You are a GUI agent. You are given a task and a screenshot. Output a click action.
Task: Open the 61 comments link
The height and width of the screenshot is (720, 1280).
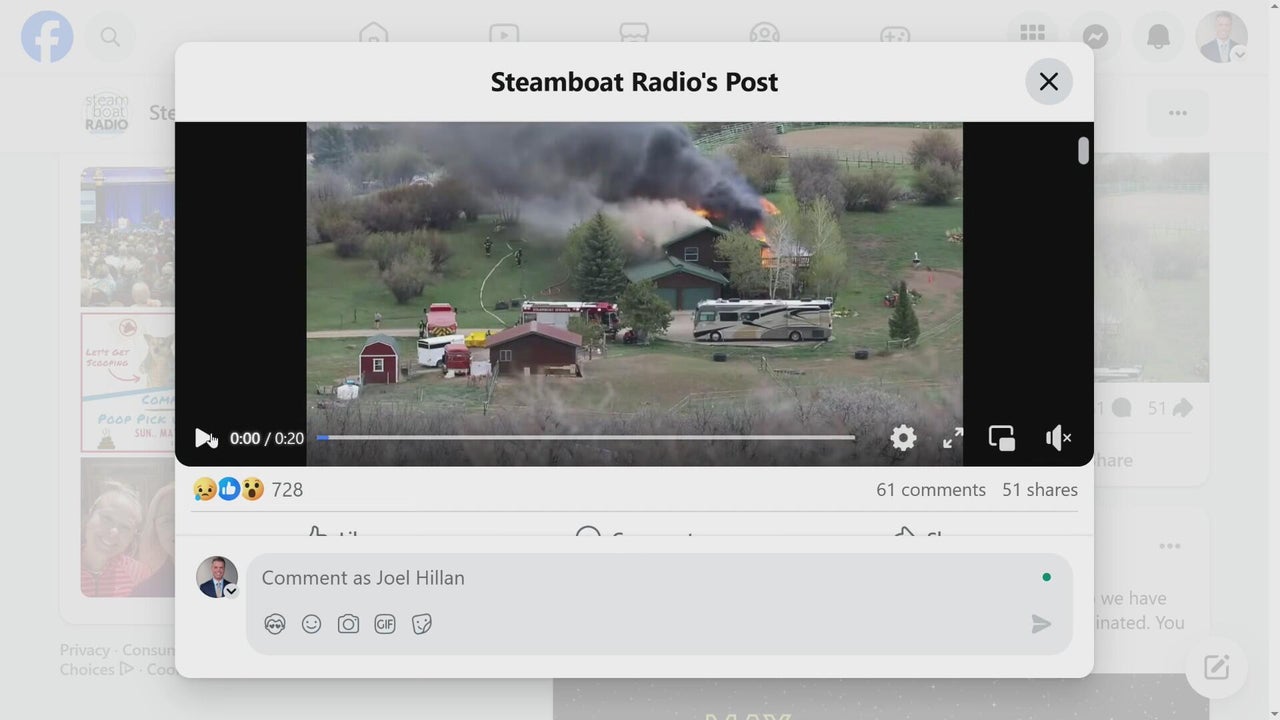click(x=930, y=490)
